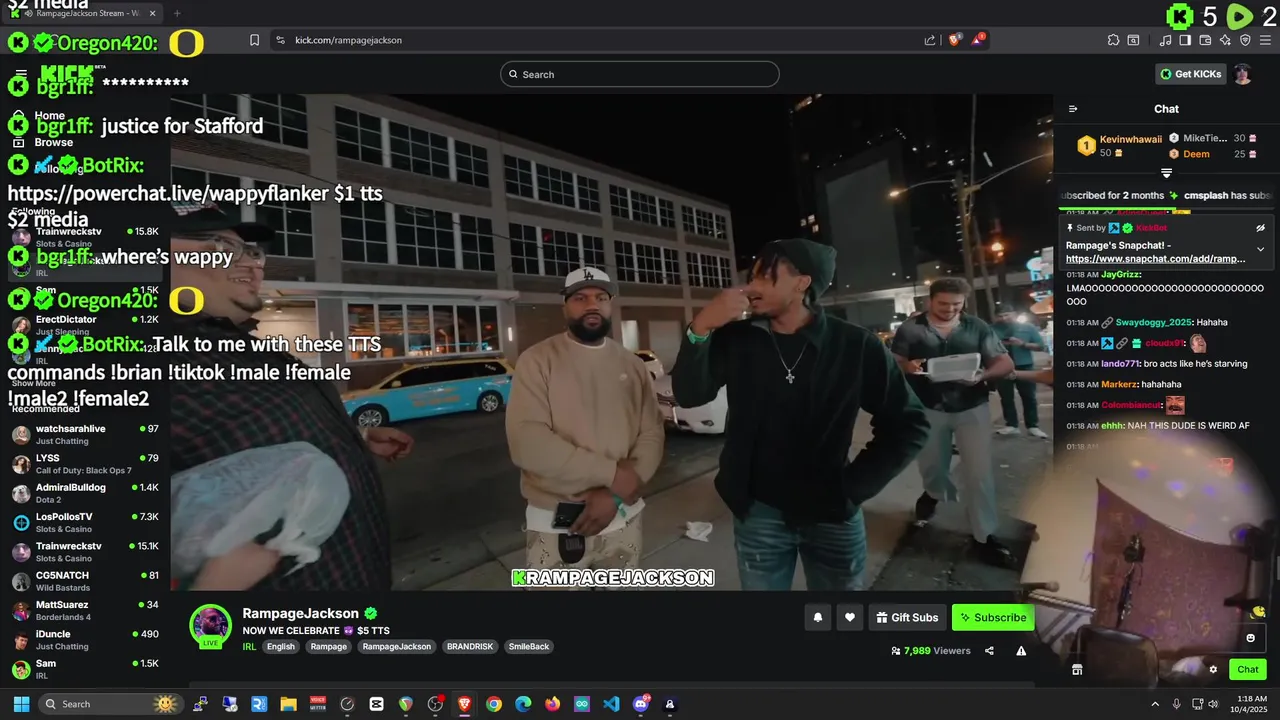The height and width of the screenshot is (720, 1280).
Task: Click the 7,989 Viewers count
Action: tap(930, 651)
